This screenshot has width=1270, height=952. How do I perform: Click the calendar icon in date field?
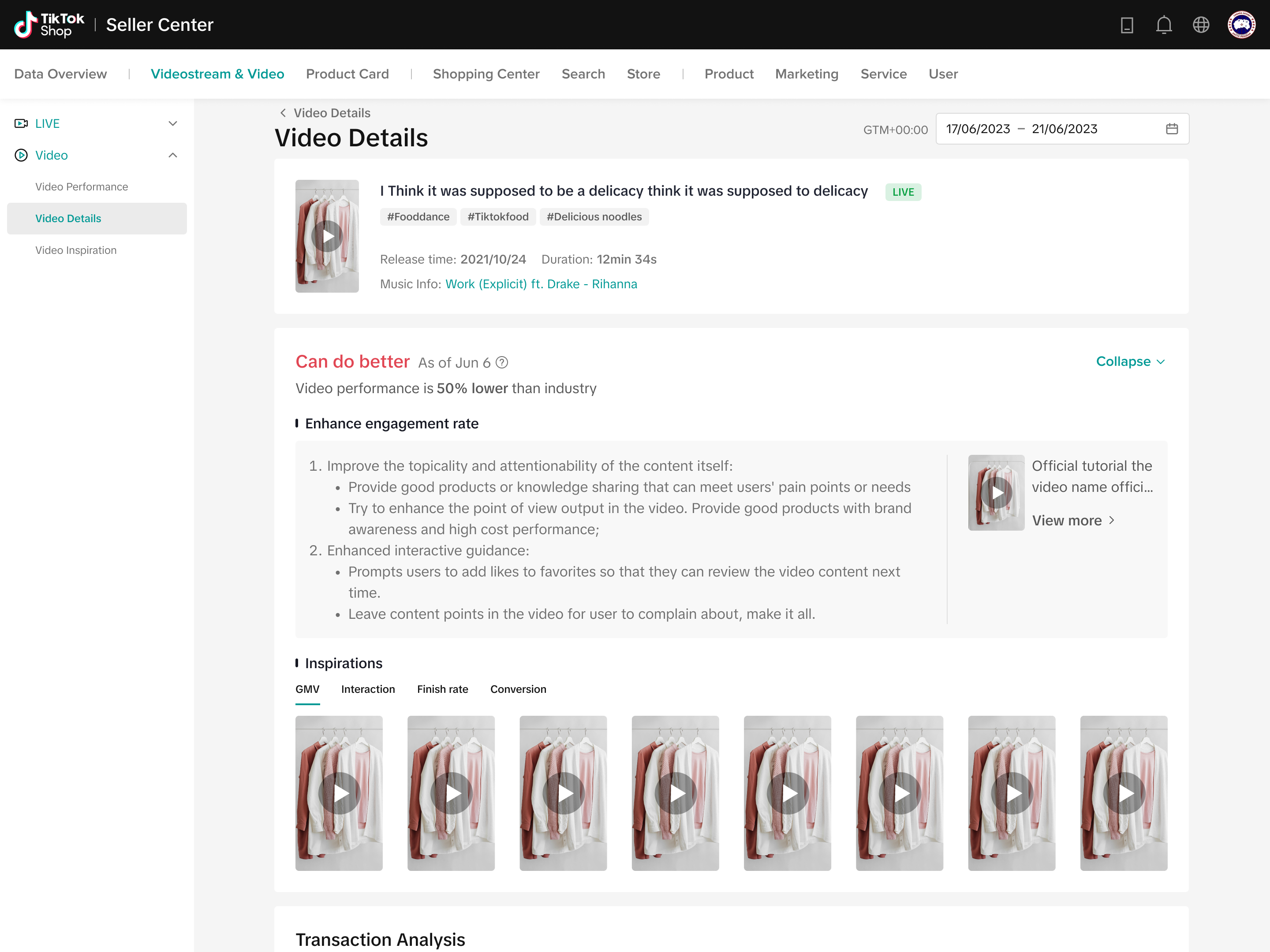(1172, 129)
